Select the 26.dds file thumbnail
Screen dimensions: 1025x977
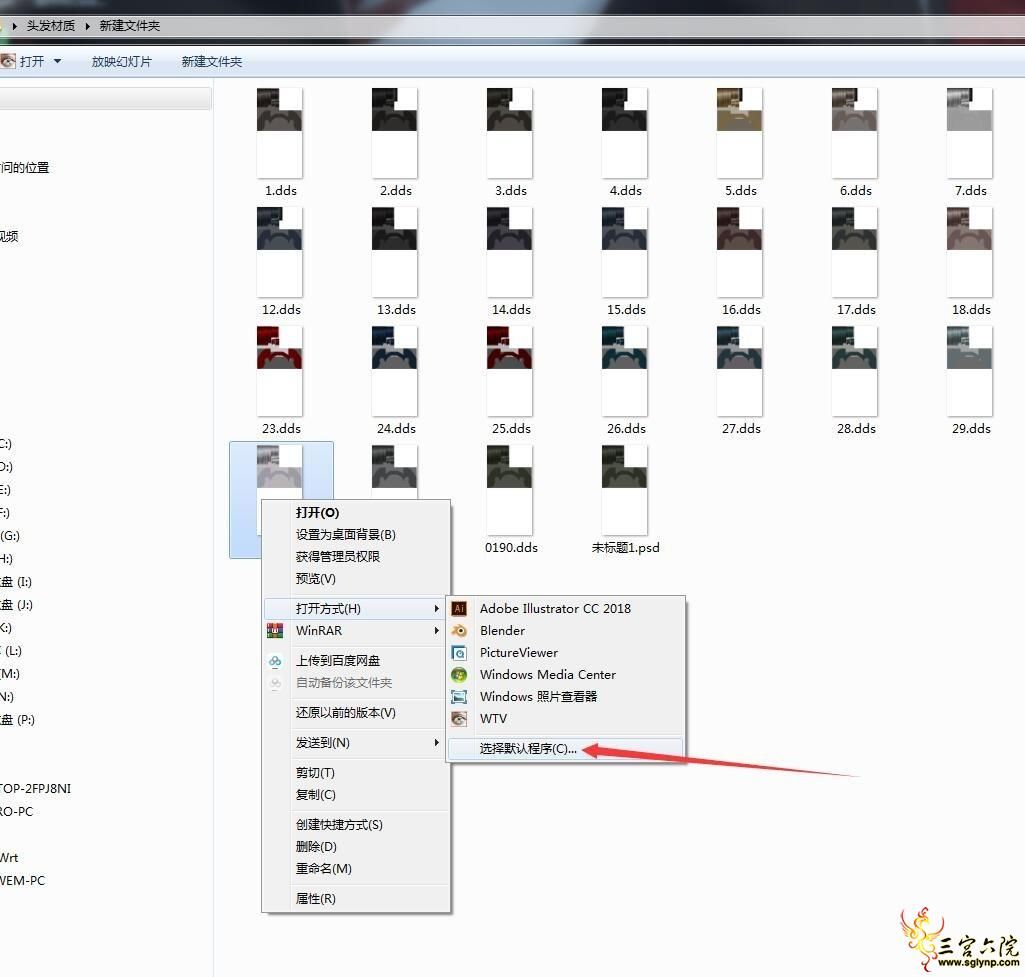coord(625,371)
